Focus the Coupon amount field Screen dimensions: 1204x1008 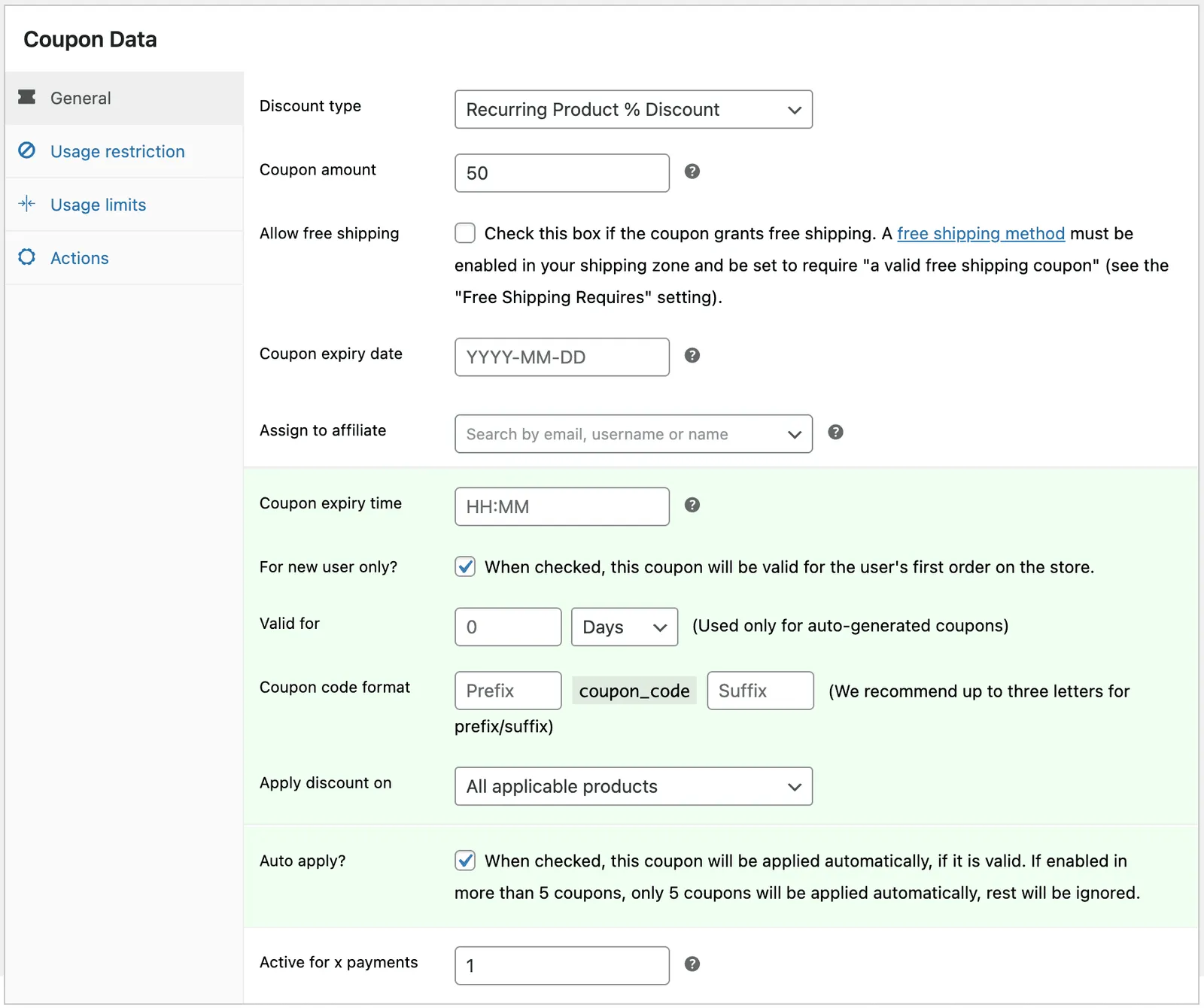tap(562, 173)
